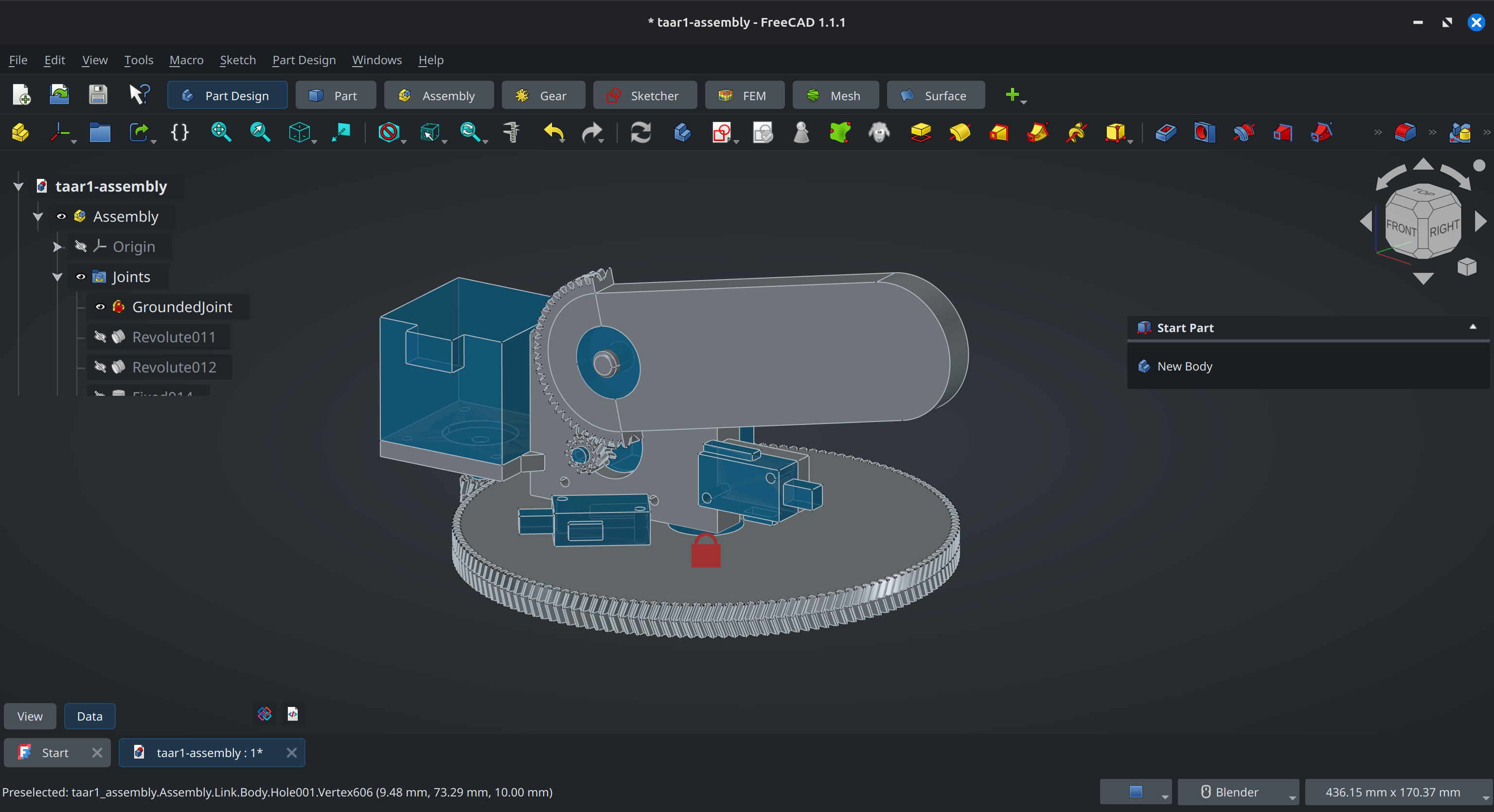Save the document with the floppy icon

click(x=98, y=94)
